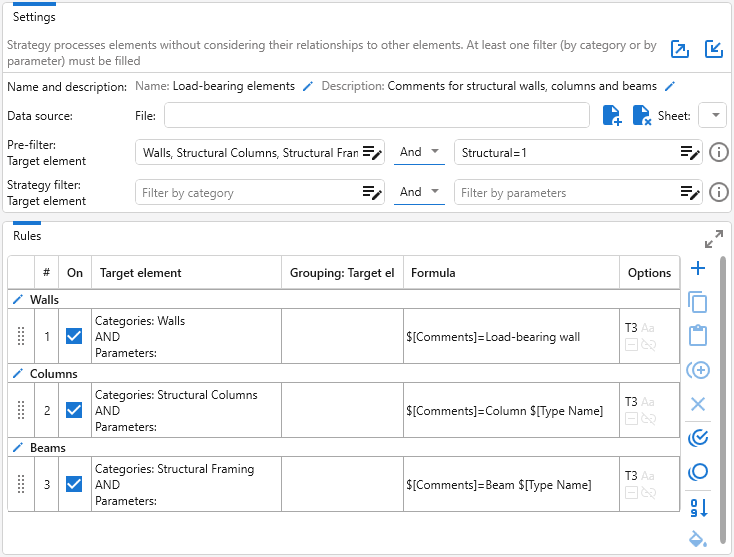Click the import settings icon
734x557 pixels.
(x=714, y=49)
